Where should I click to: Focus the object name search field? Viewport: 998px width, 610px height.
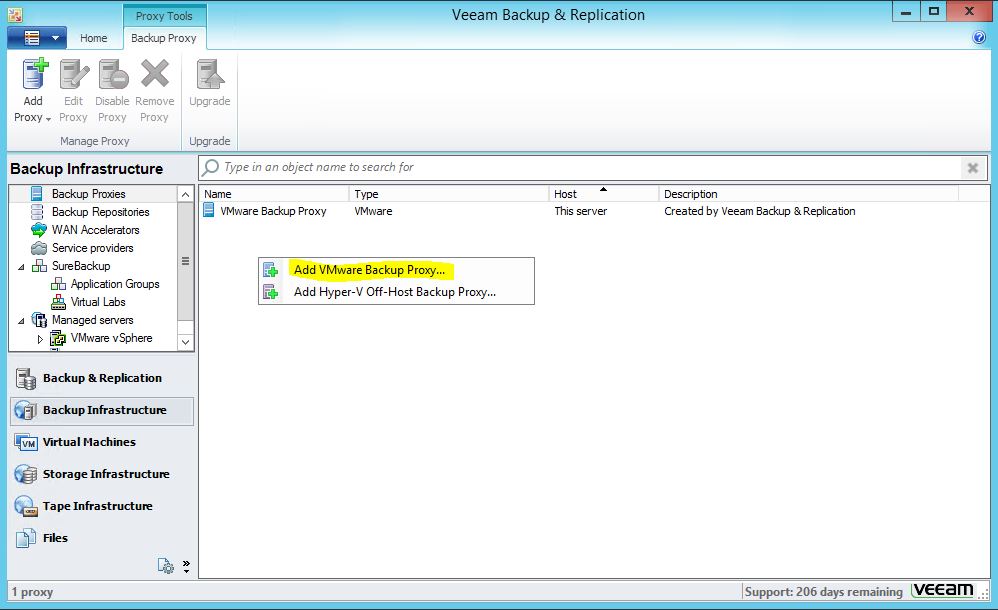click(592, 167)
